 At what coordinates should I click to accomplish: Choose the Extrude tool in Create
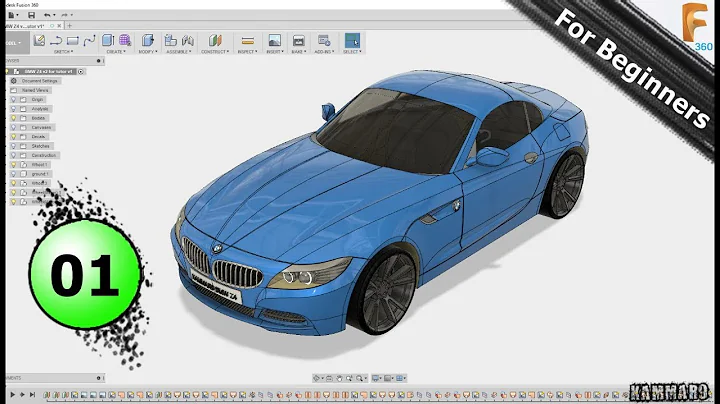point(108,40)
